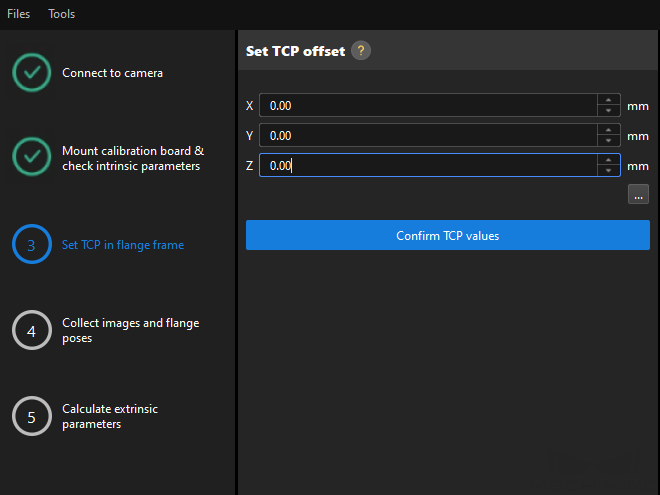Image resolution: width=660 pixels, height=495 pixels.
Task: Click the step 4 circle icon
Action: tap(32, 331)
